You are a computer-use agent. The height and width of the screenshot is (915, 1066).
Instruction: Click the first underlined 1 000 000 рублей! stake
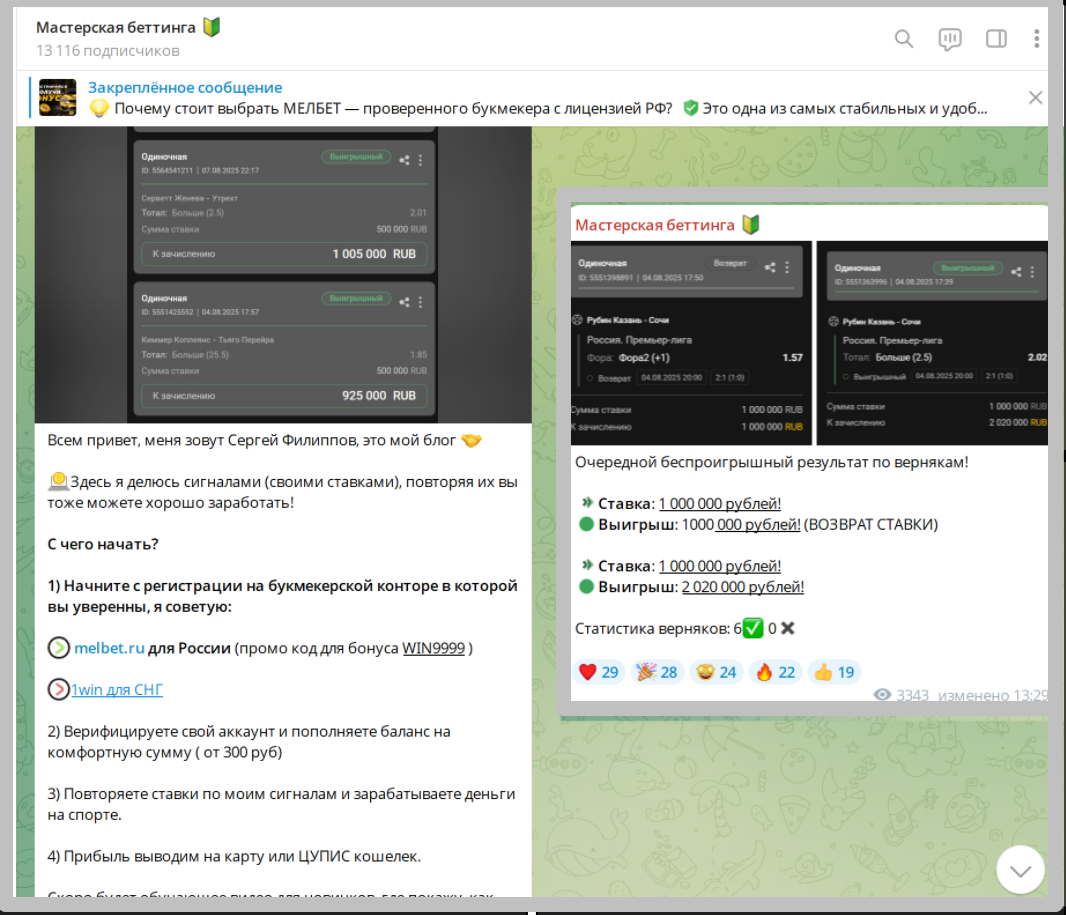(x=720, y=504)
